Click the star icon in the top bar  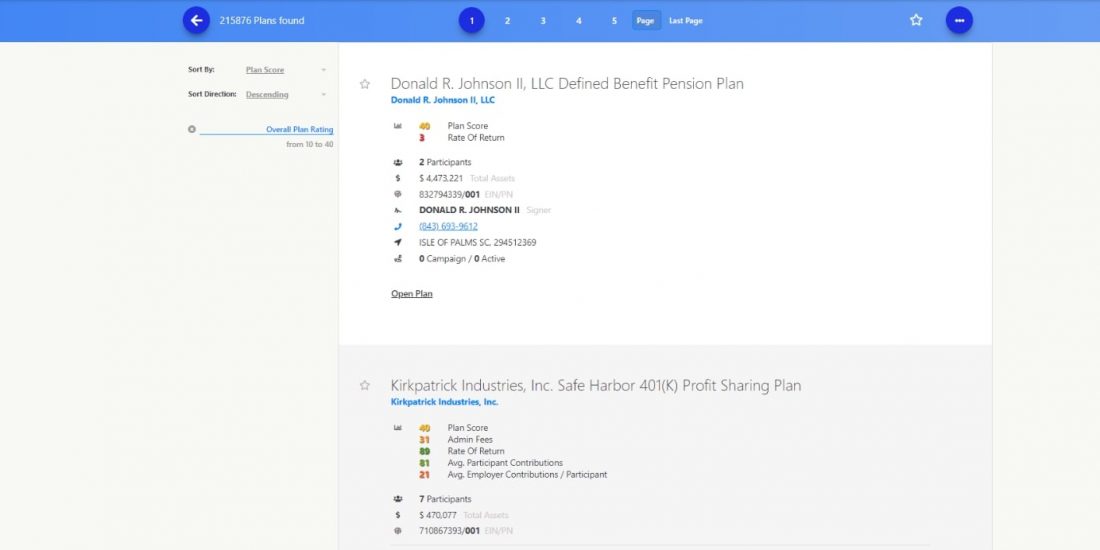pyautogui.click(x=916, y=20)
